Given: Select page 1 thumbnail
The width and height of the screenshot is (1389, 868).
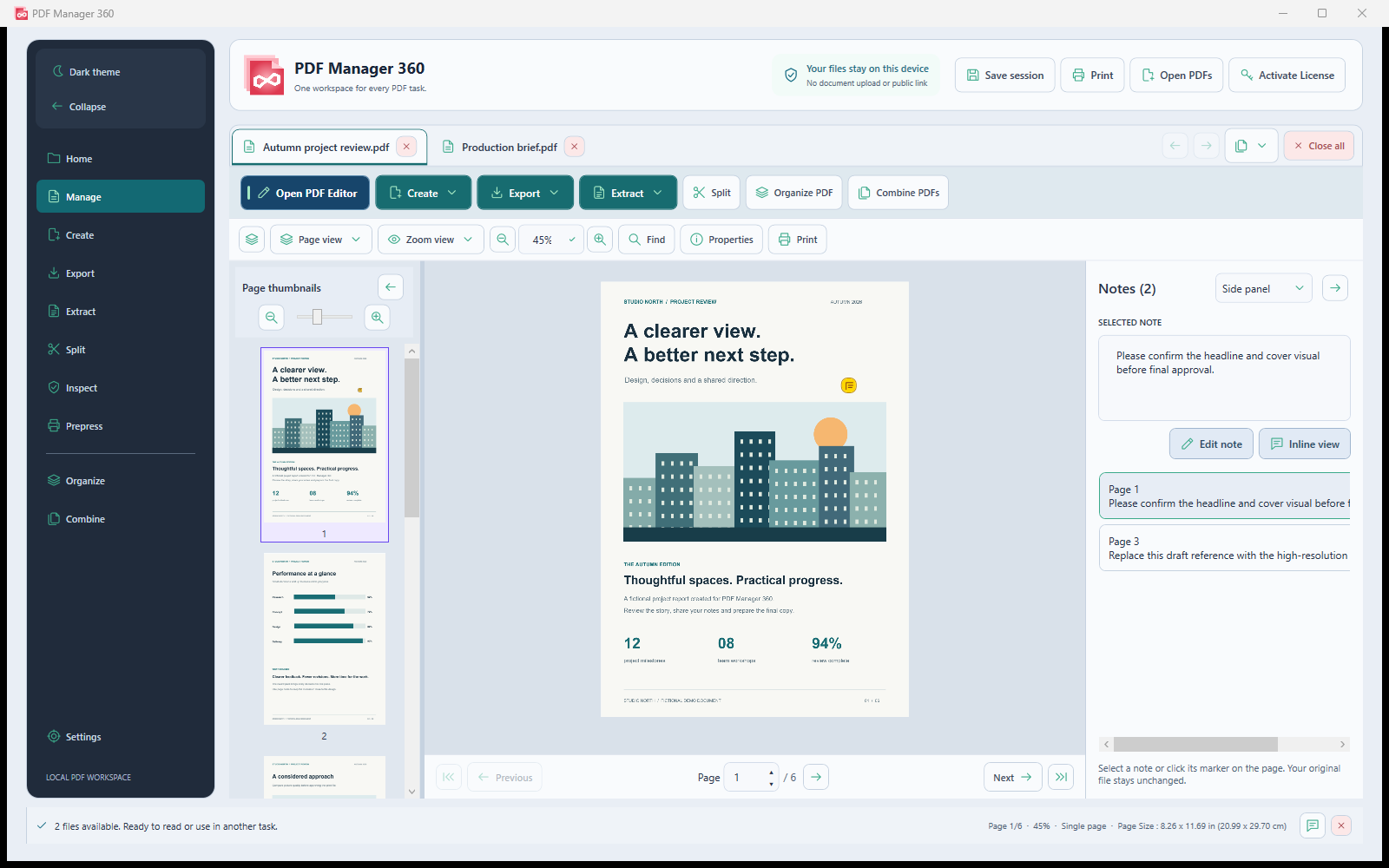Looking at the screenshot, I should [325, 444].
